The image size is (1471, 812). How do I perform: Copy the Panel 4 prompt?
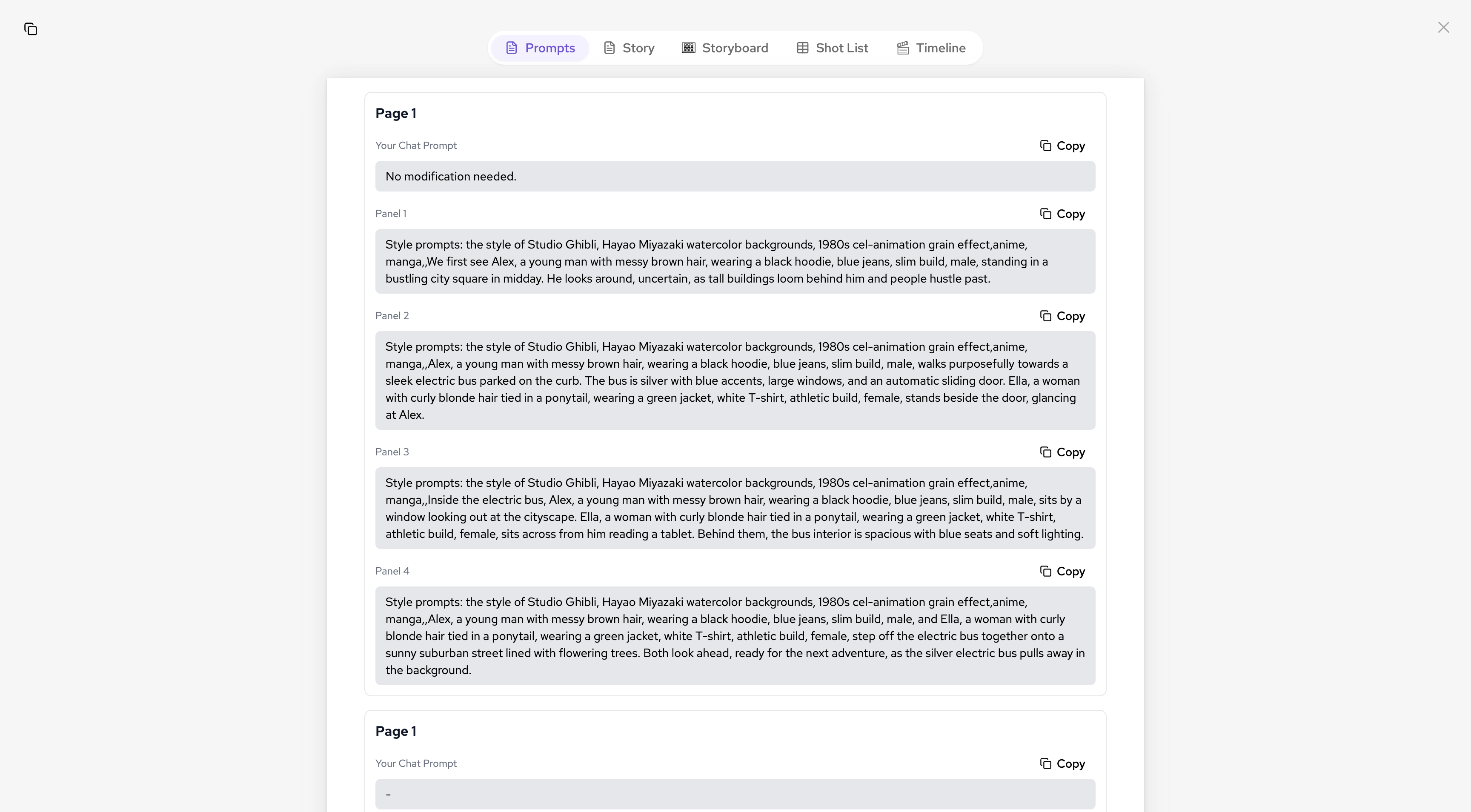1062,572
